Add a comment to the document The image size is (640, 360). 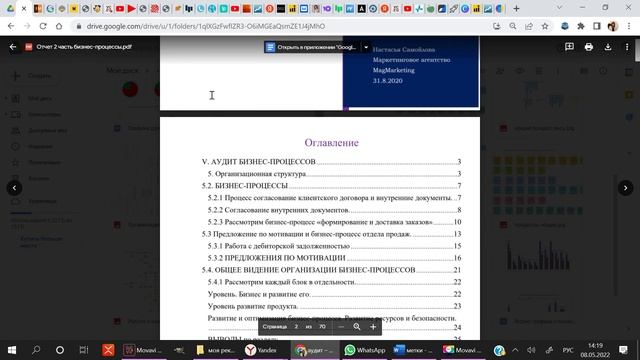tap(569, 47)
